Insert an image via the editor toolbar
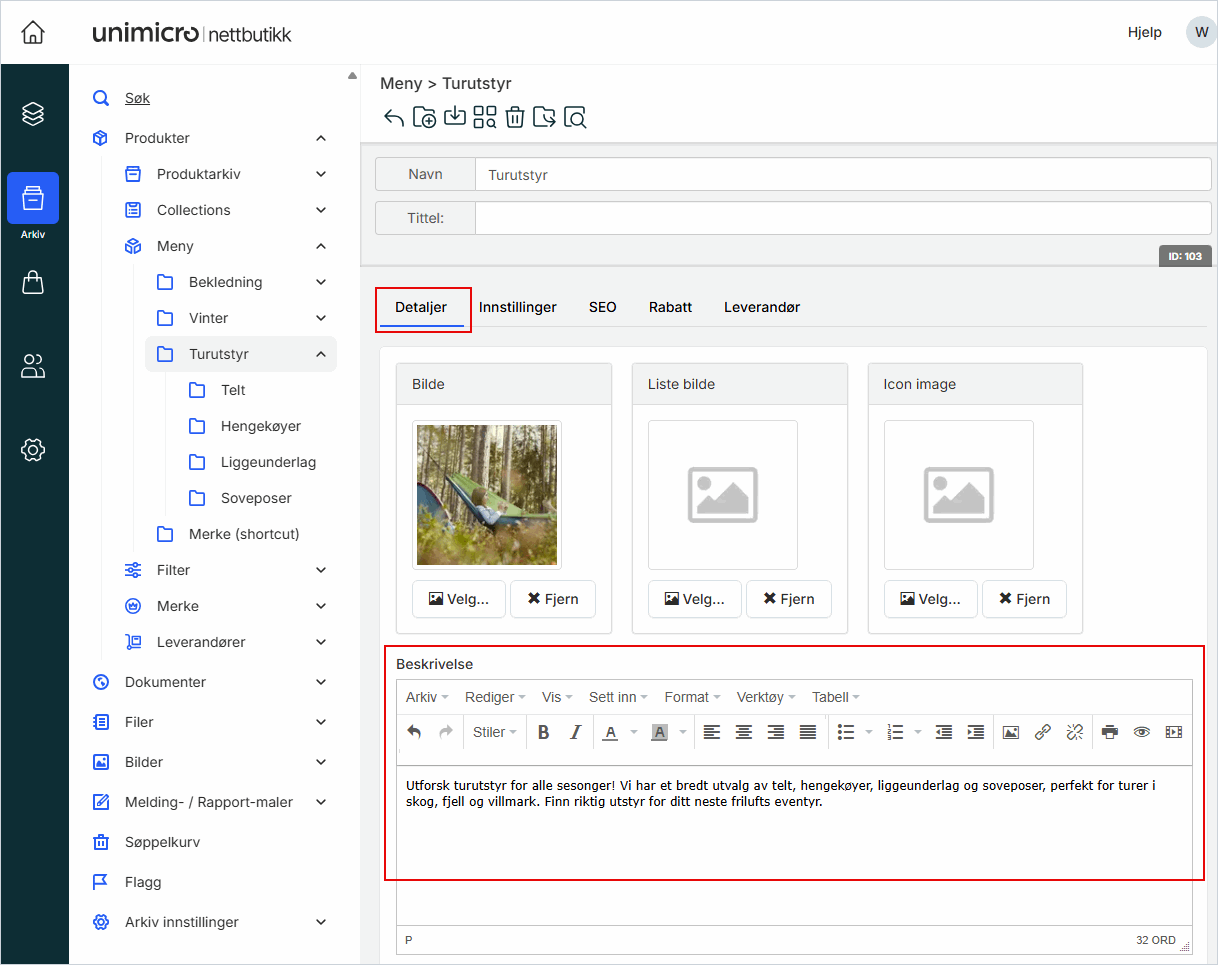Viewport: 1218px width, 965px height. pyautogui.click(x=1010, y=732)
